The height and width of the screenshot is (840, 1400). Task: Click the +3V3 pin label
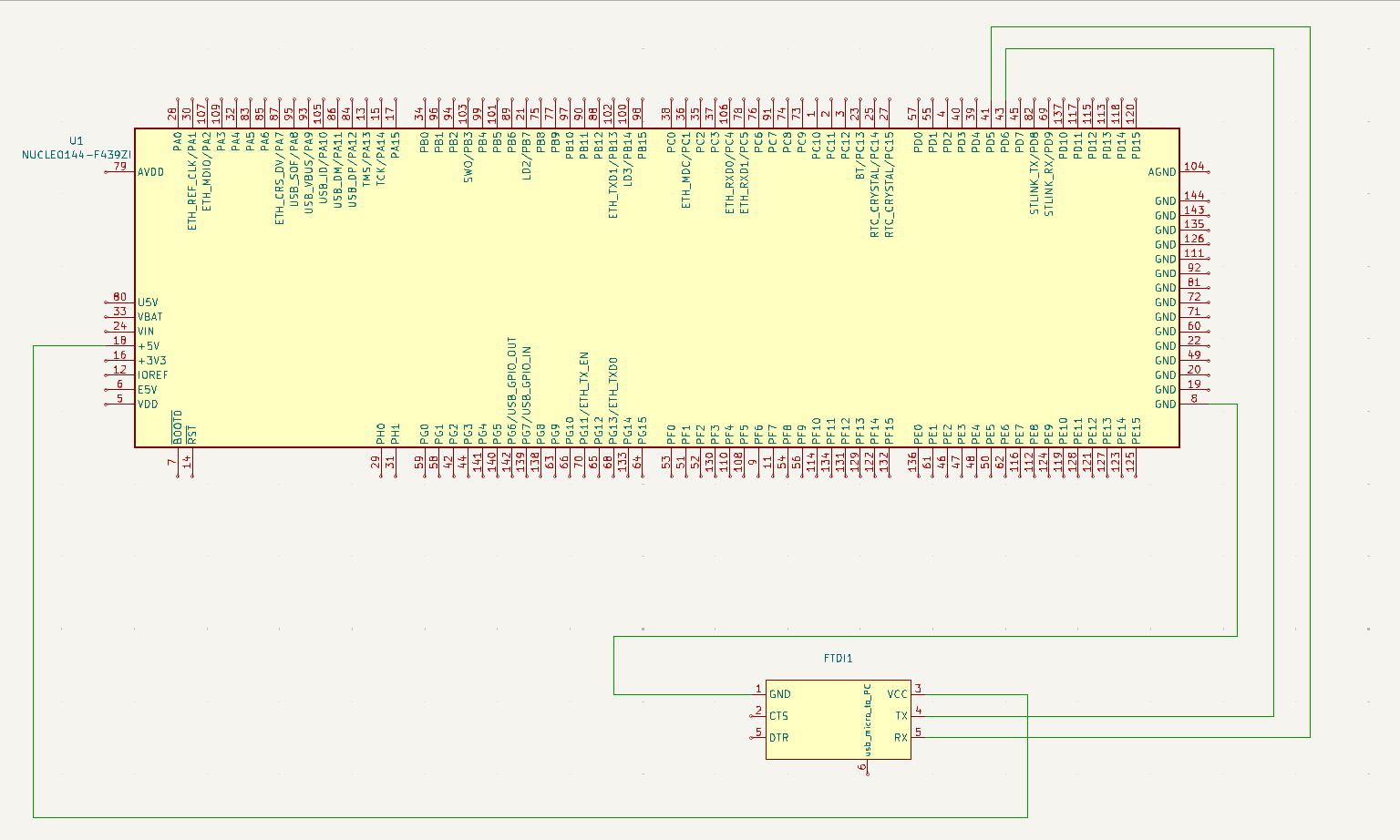[x=152, y=361]
